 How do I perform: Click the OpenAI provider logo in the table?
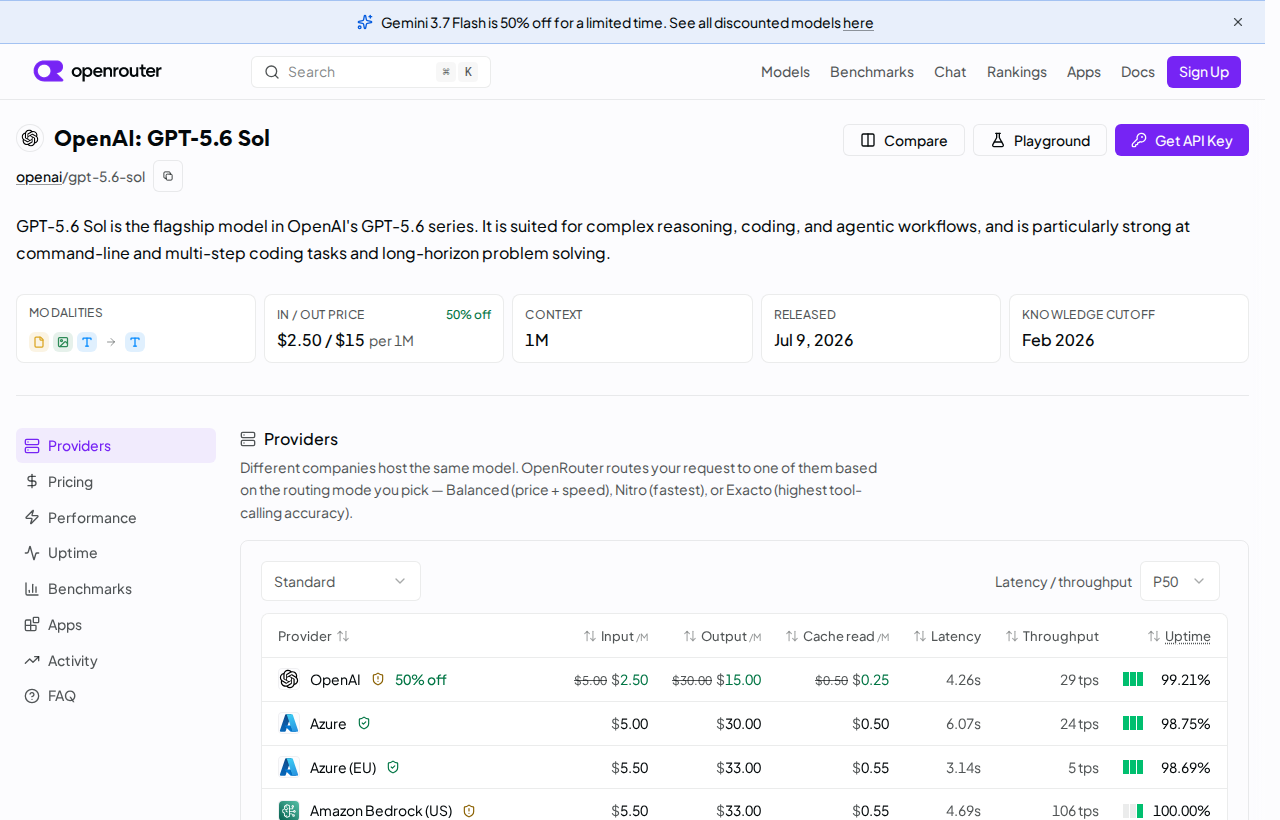point(289,679)
